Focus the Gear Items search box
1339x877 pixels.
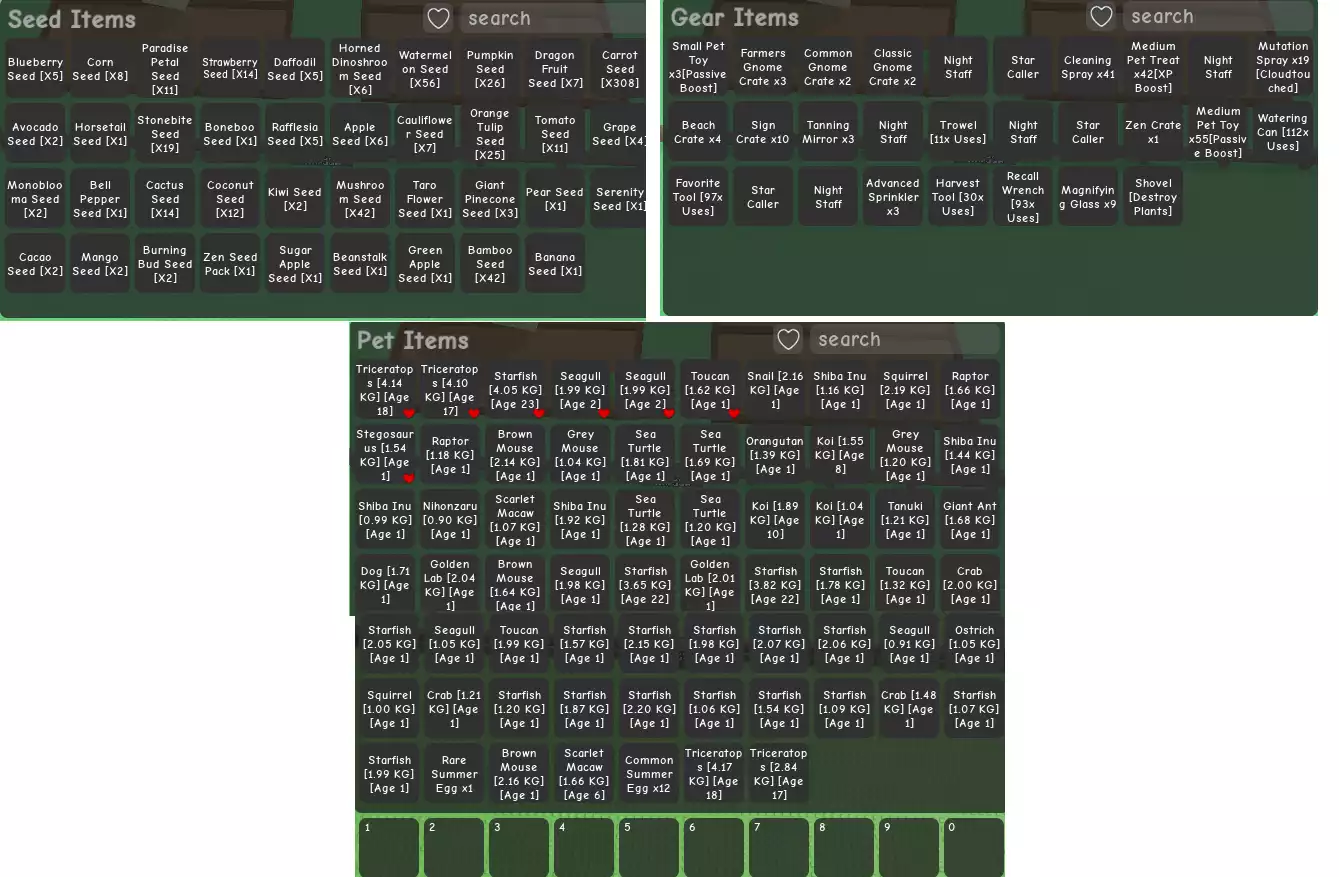1215,16
